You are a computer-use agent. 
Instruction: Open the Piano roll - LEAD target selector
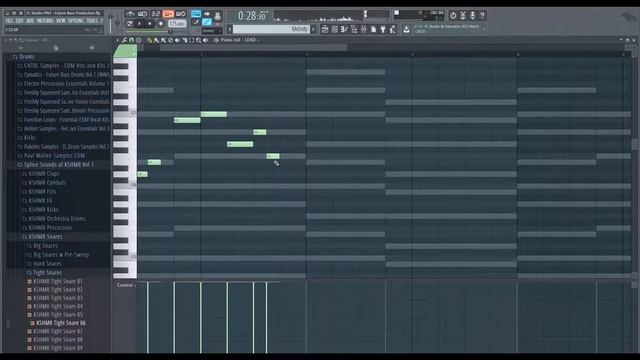(x=239, y=40)
